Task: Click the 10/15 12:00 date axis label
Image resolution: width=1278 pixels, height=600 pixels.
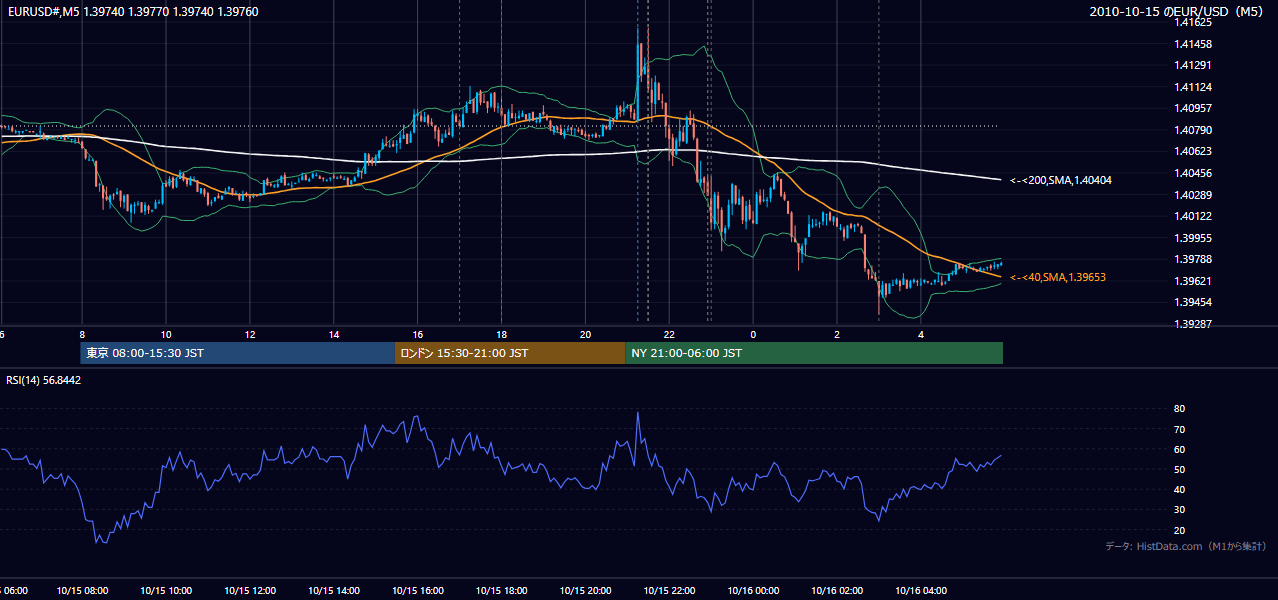Action: tap(250, 590)
